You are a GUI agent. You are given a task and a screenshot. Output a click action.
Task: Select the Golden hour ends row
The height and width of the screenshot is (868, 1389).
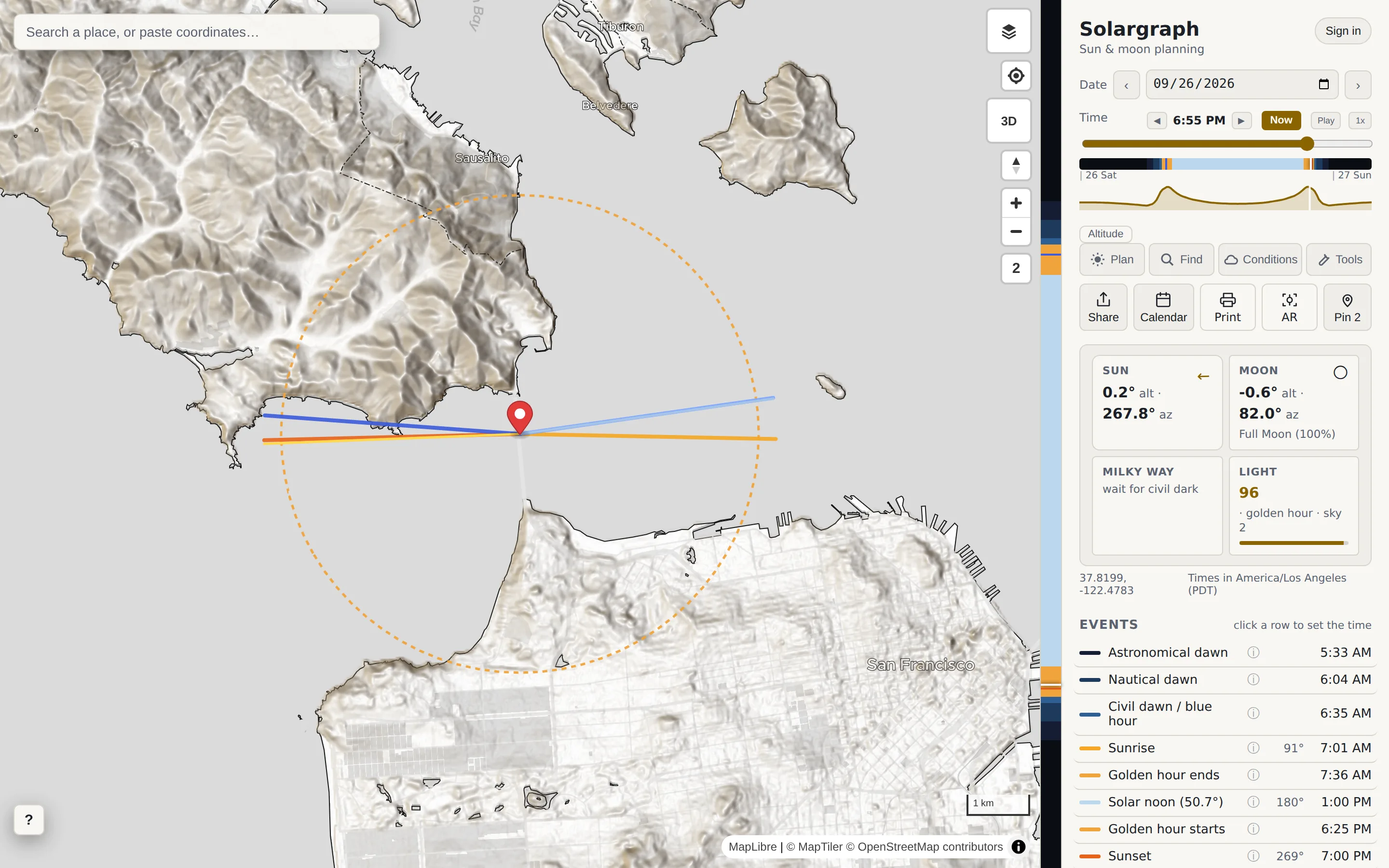pyautogui.click(x=1225, y=775)
